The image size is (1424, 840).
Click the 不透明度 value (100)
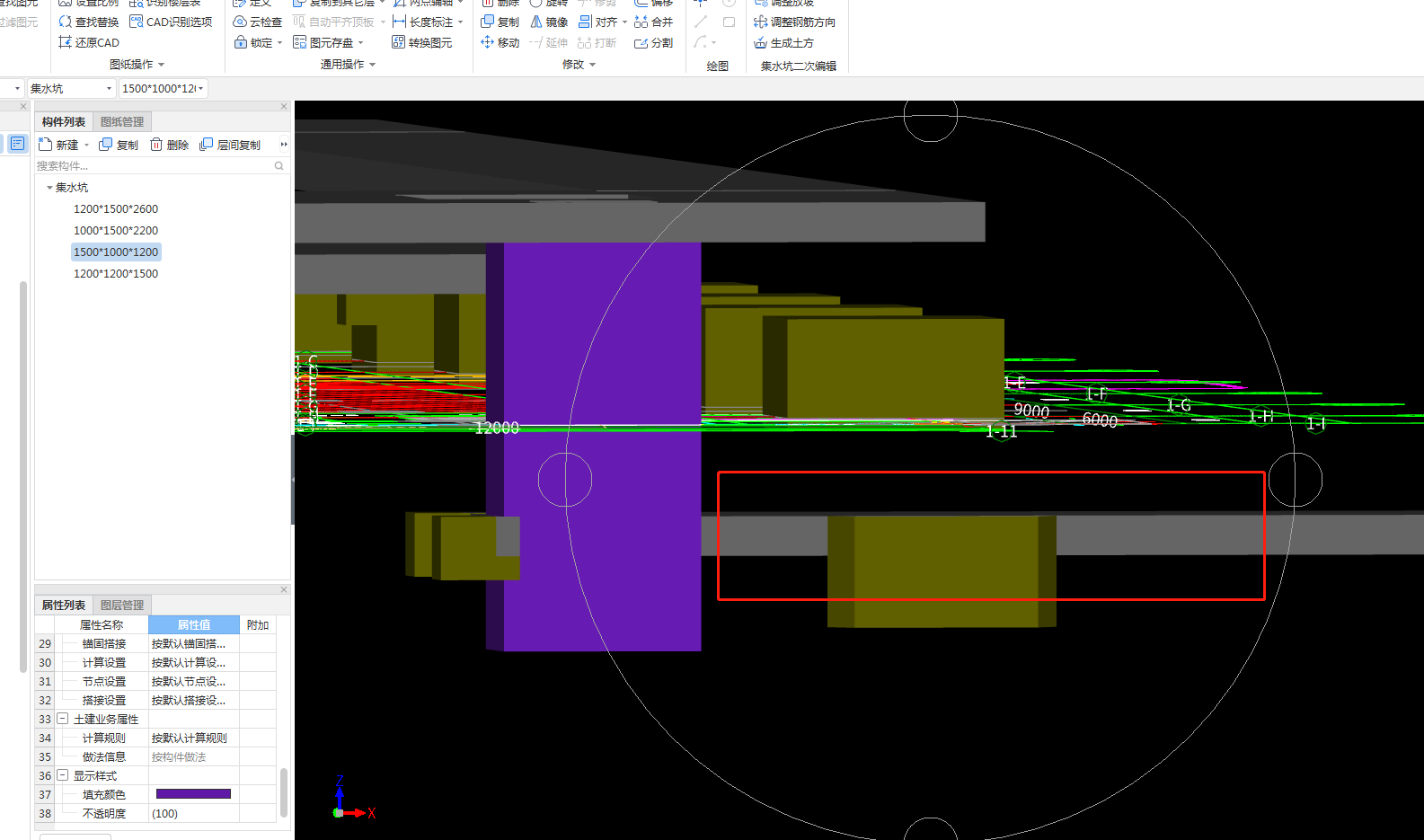(x=194, y=813)
